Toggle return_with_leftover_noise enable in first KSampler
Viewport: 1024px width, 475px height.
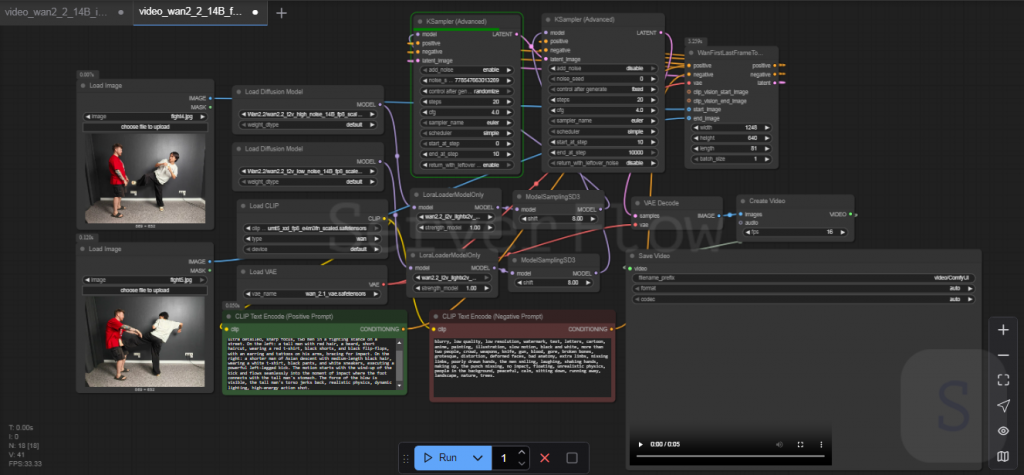tap(468, 165)
